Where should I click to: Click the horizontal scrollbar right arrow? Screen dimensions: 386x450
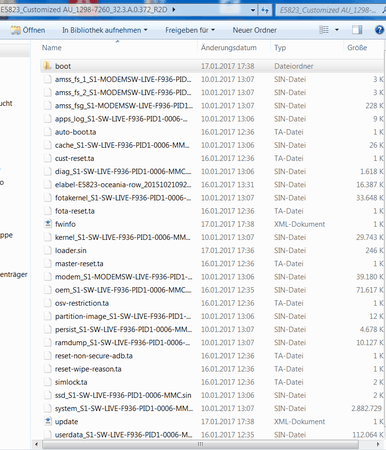[x=378, y=444]
